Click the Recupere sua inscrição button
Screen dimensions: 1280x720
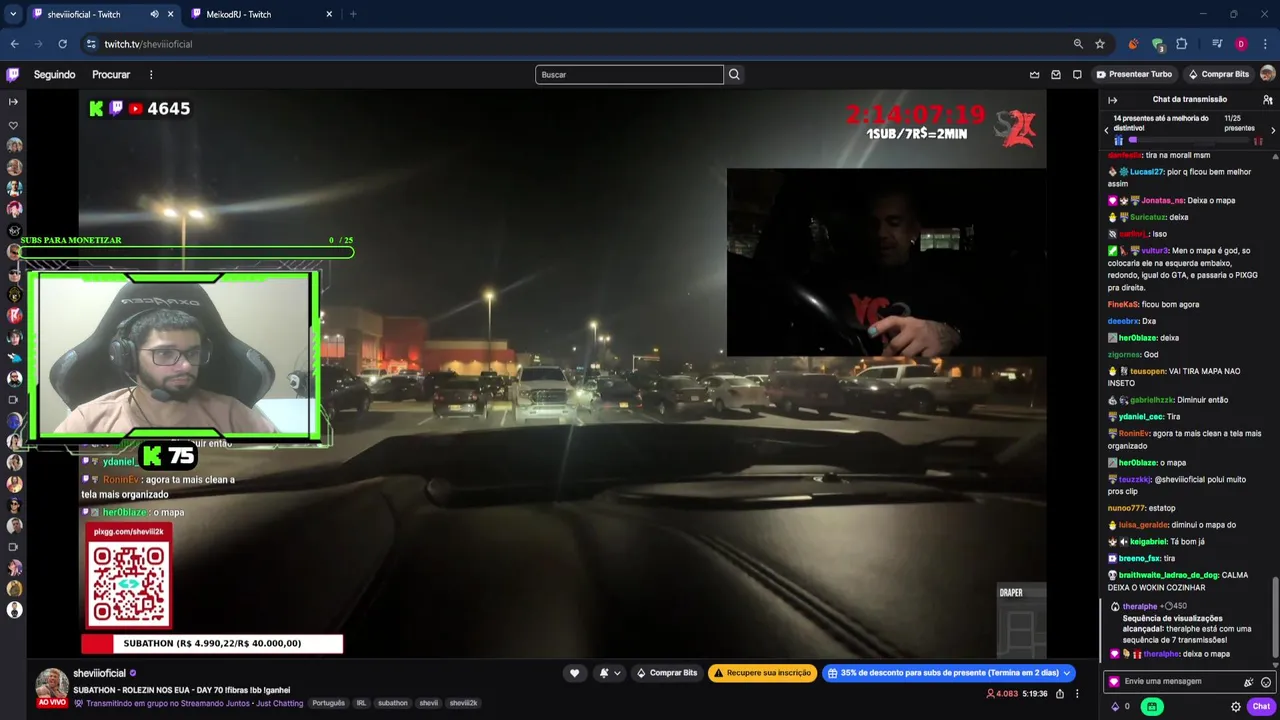pyautogui.click(x=762, y=673)
